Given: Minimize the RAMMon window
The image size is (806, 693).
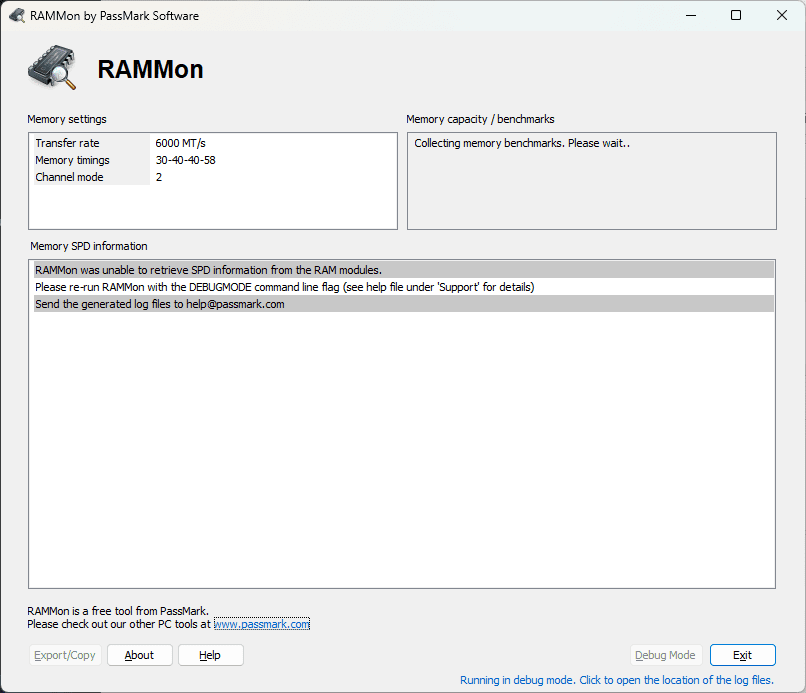Looking at the screenshot, I should 691,15.
